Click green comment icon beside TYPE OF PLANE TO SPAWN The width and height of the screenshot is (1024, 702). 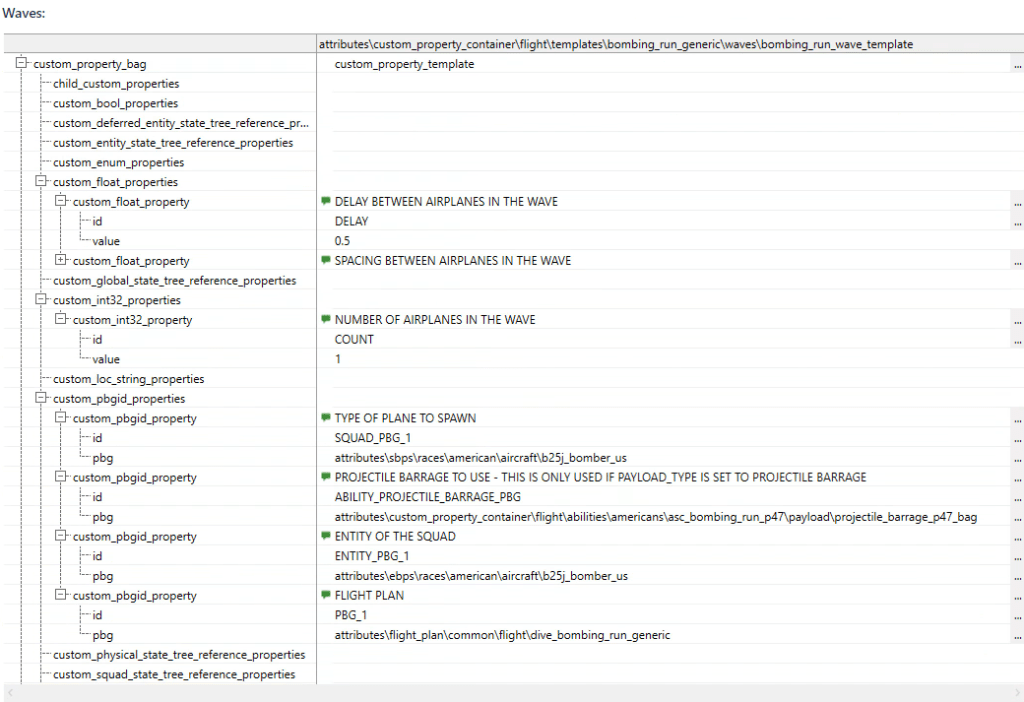coord(325,418)
